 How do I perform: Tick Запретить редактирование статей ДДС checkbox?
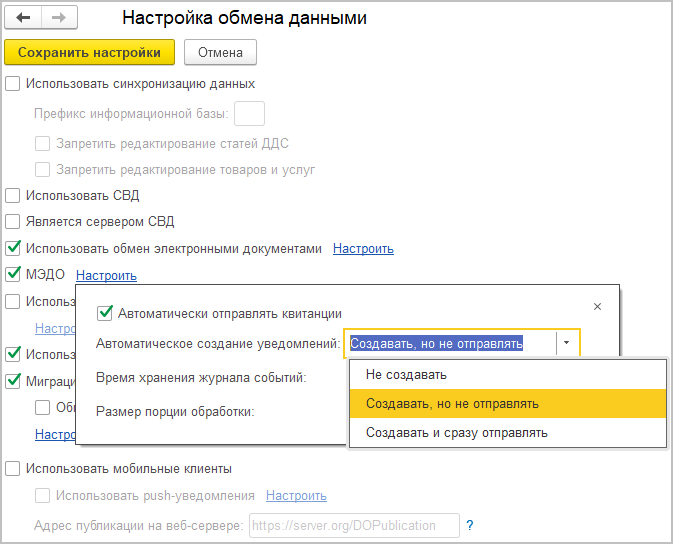tap(42, 143)
